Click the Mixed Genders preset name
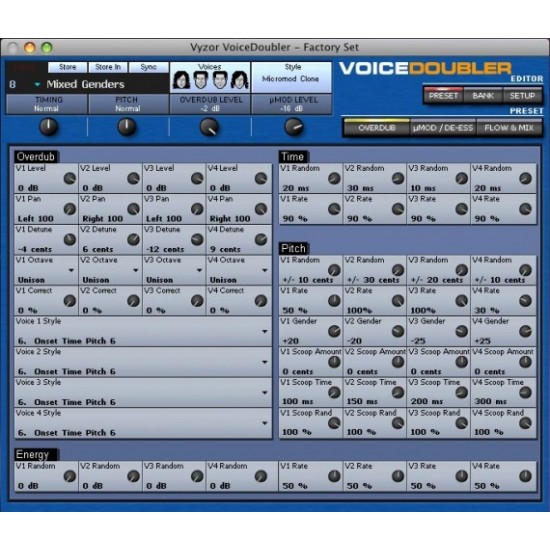 point(85,84)
